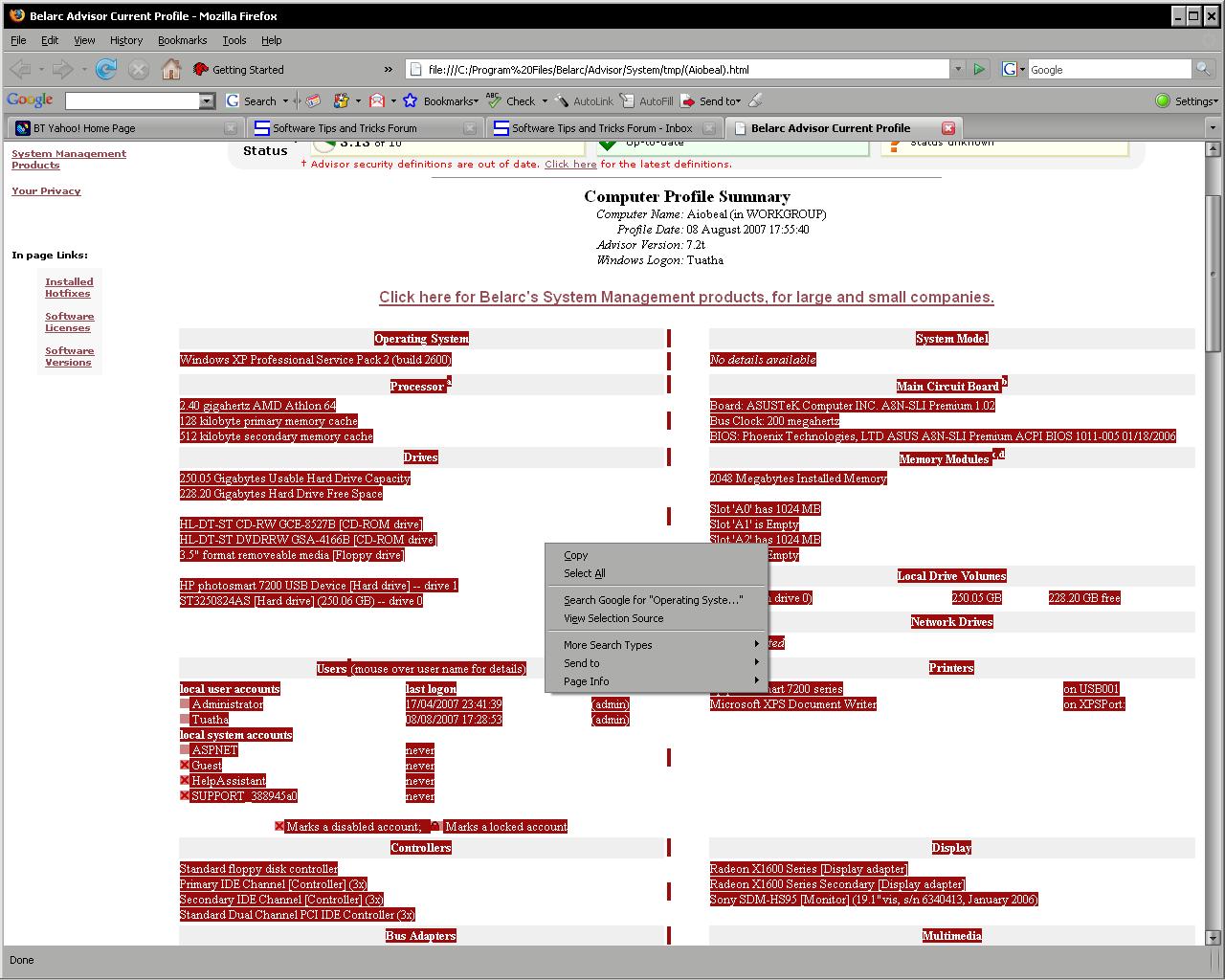The image size is (1225, 980).
Task: Choose Copy from the context menu
Action: (657, 555)
